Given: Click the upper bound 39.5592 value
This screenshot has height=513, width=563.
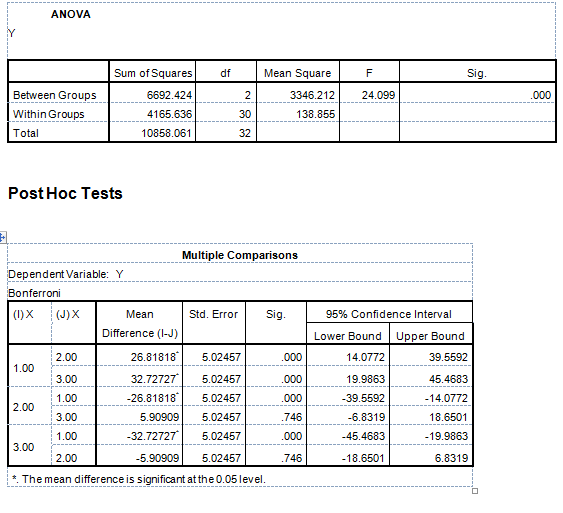Looking at the screenshot, I should pyautogui.click(x=448, y=357).
